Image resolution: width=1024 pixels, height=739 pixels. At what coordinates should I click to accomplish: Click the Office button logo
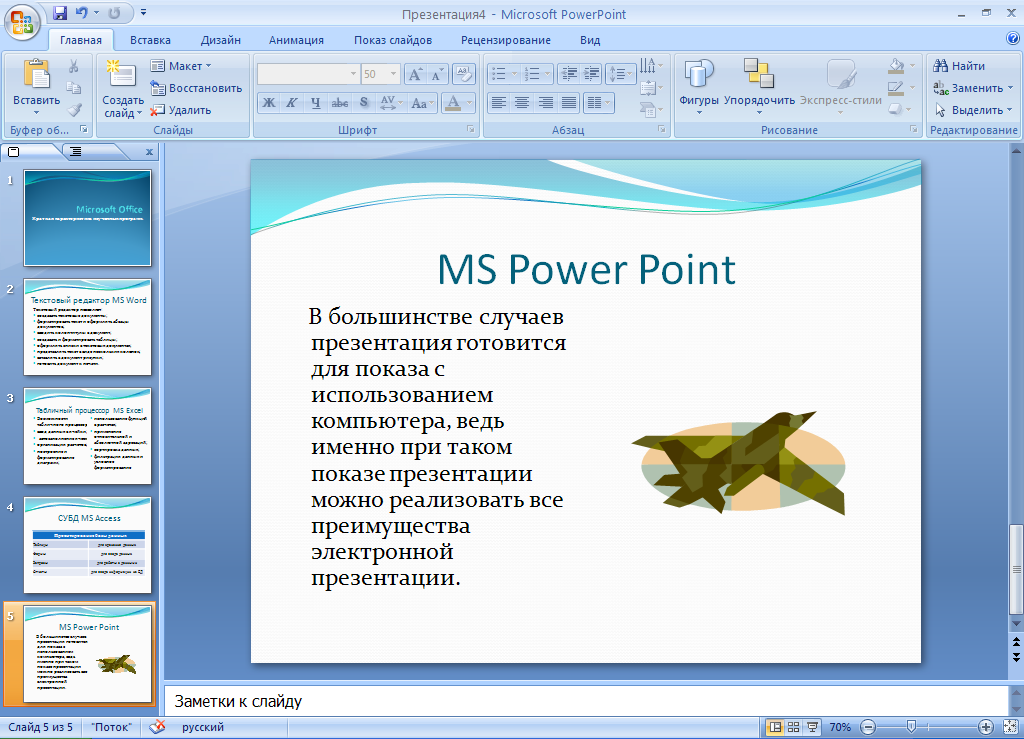22,22
